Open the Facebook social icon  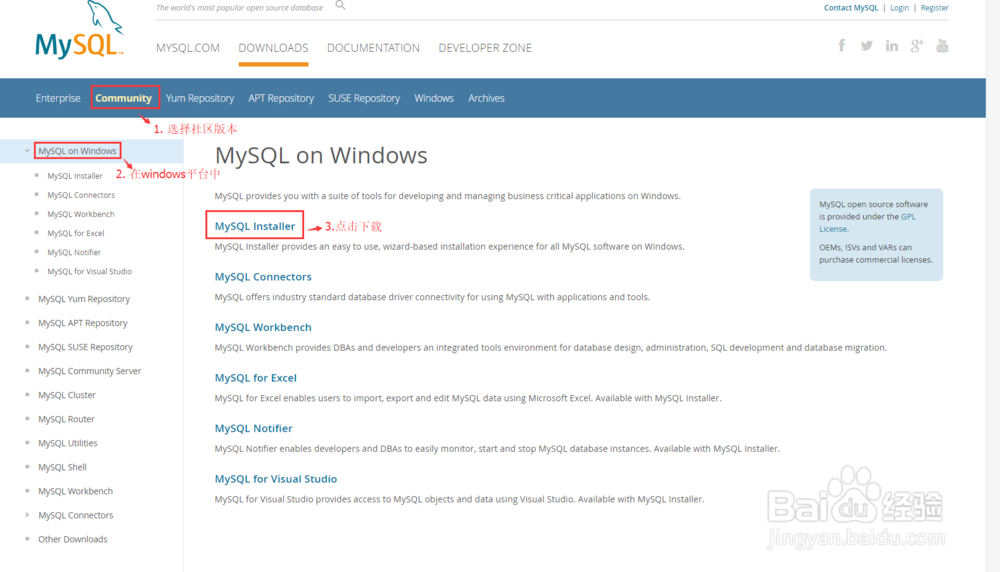842,45
